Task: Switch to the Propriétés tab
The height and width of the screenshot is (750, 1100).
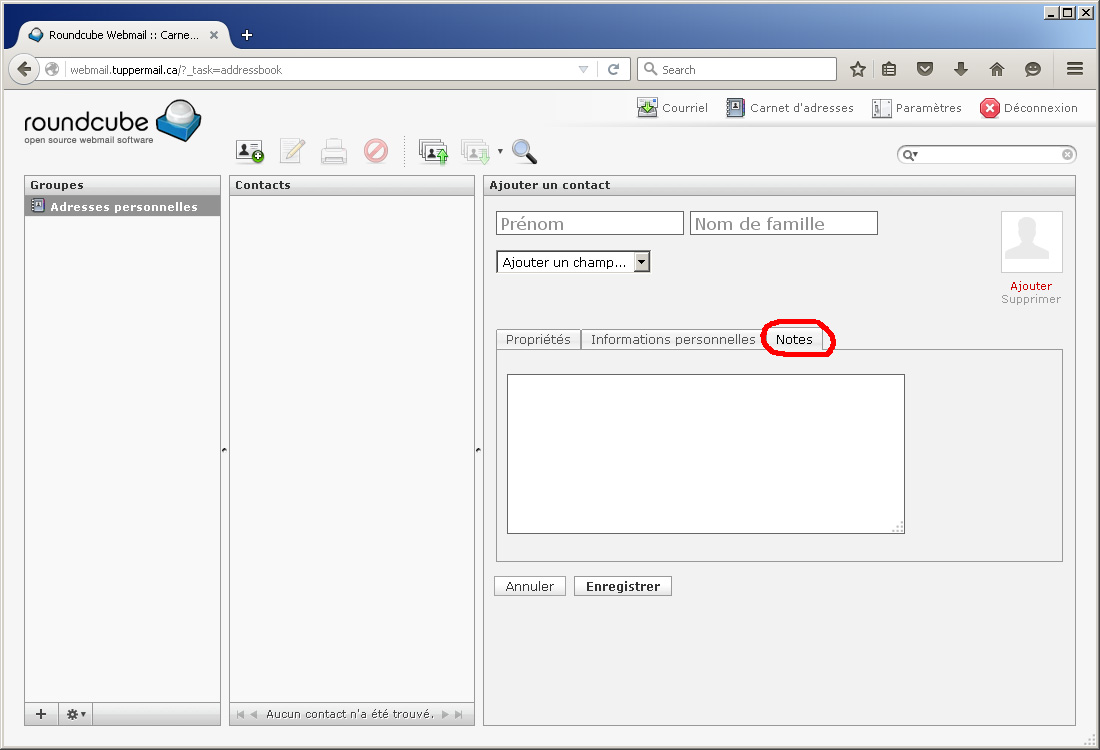Action: coord(538,339)
